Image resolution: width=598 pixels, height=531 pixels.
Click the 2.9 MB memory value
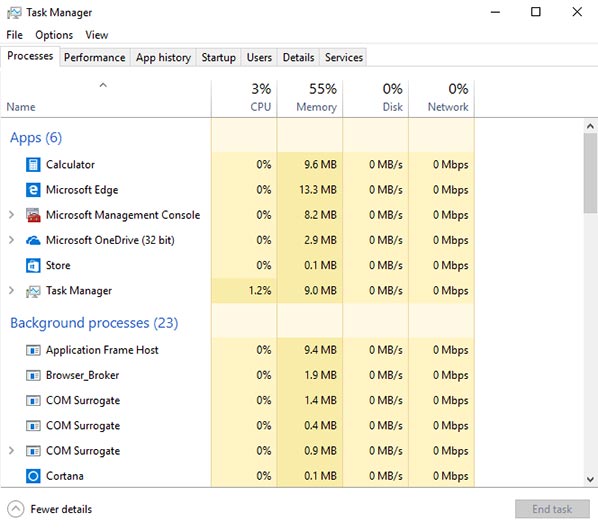pyautogui.click(x=320, y=240)
